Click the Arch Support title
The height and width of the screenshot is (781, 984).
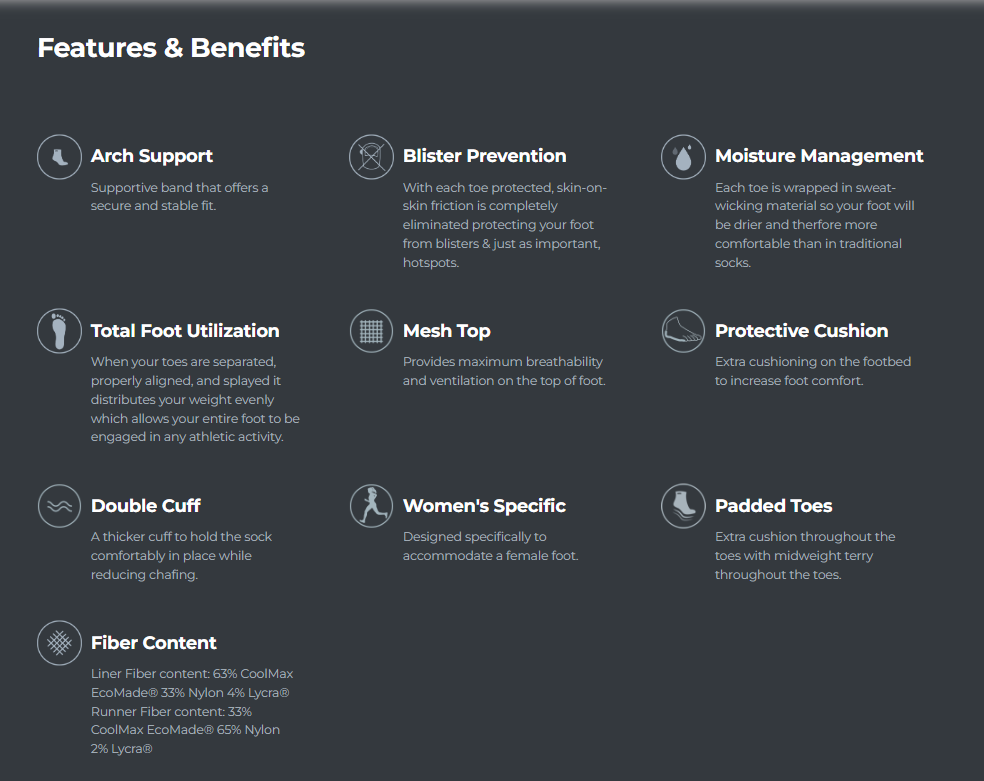coord(152,156)
